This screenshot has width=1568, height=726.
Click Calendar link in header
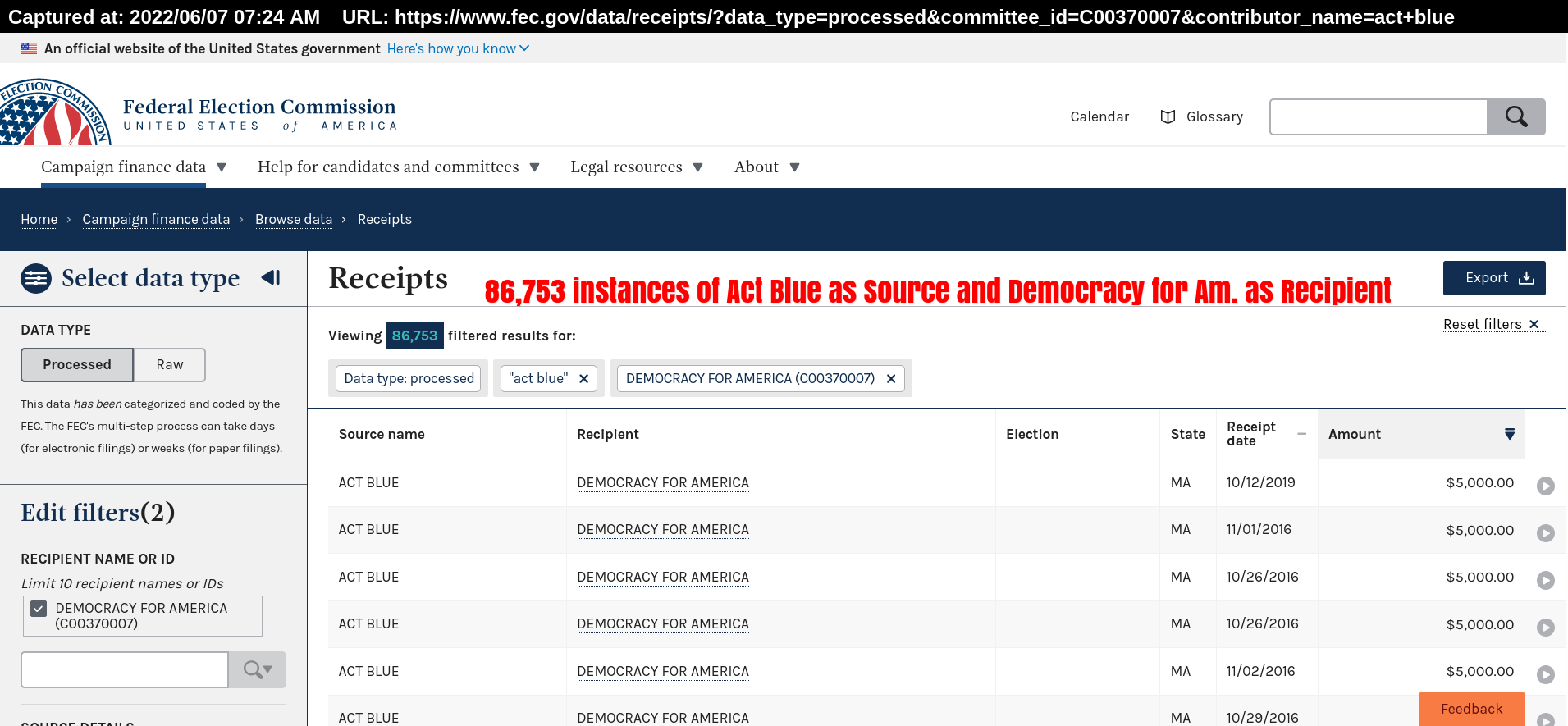click(1099, 116)
